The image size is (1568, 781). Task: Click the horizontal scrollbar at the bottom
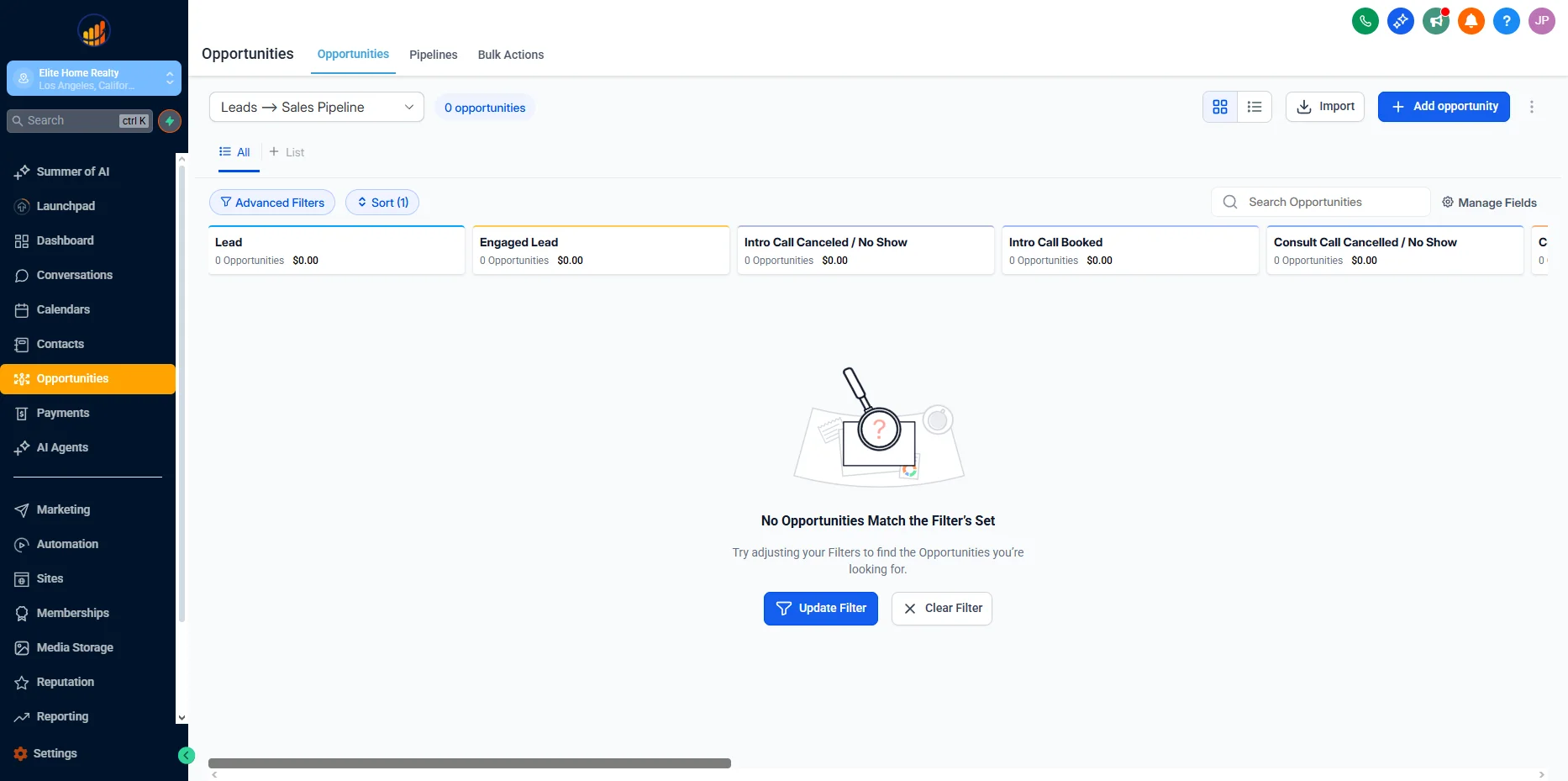point(469,763)
